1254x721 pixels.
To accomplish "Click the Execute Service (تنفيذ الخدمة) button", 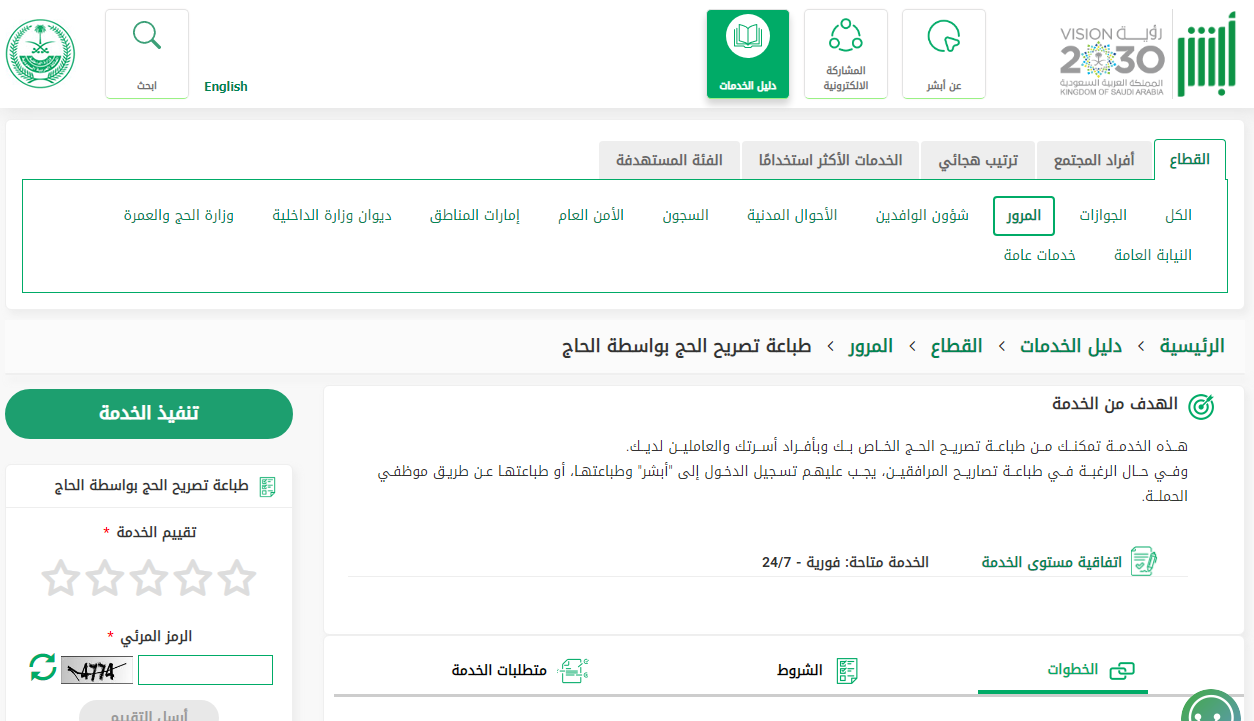I will 149,414.
